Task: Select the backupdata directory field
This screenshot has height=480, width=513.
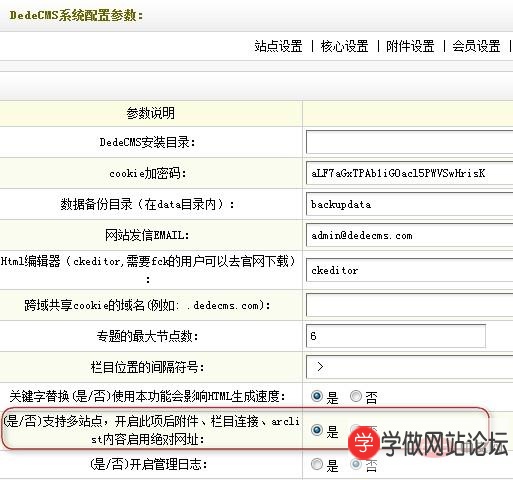Action: pos(409,204)
